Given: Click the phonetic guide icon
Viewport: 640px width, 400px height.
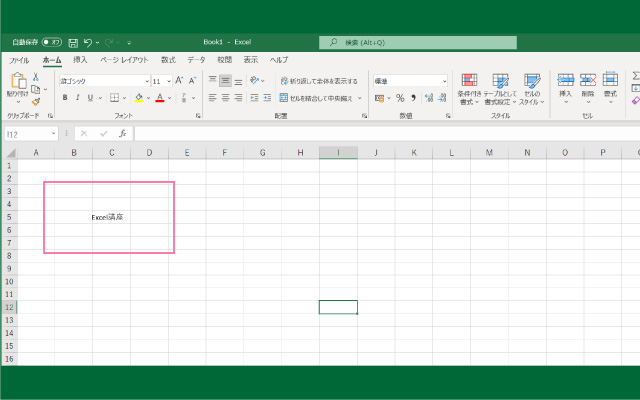Looking at the screenshot, I should [x=184, y=98].
